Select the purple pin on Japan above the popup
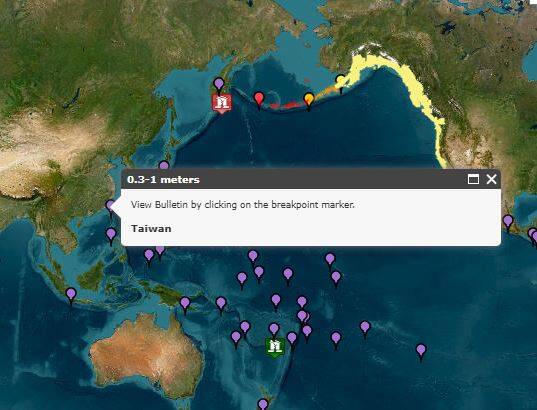537x410 pixels. click(164, 166)
